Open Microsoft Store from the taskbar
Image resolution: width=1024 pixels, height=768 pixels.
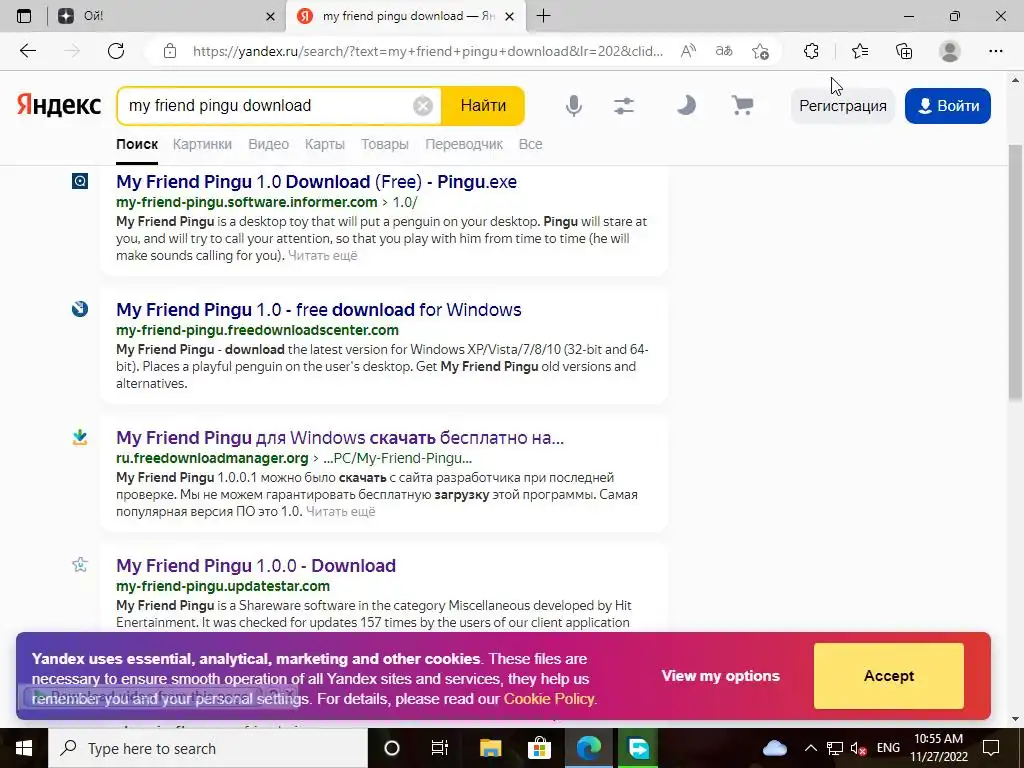coord(539,748)
